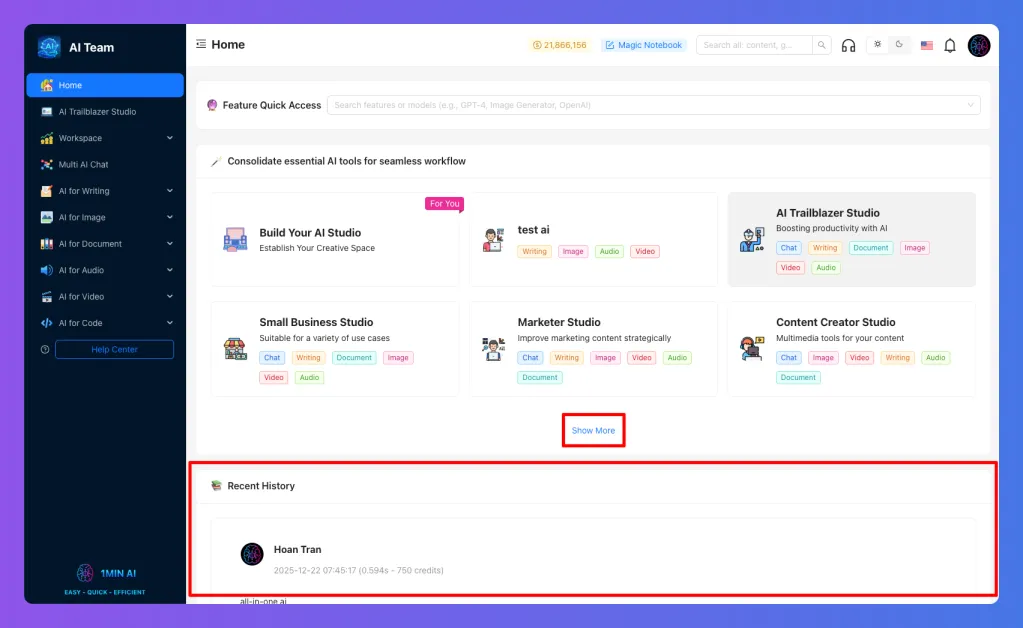1023x628 pixels.
Task: Expand the AI for Video menu
Action: 105,297
